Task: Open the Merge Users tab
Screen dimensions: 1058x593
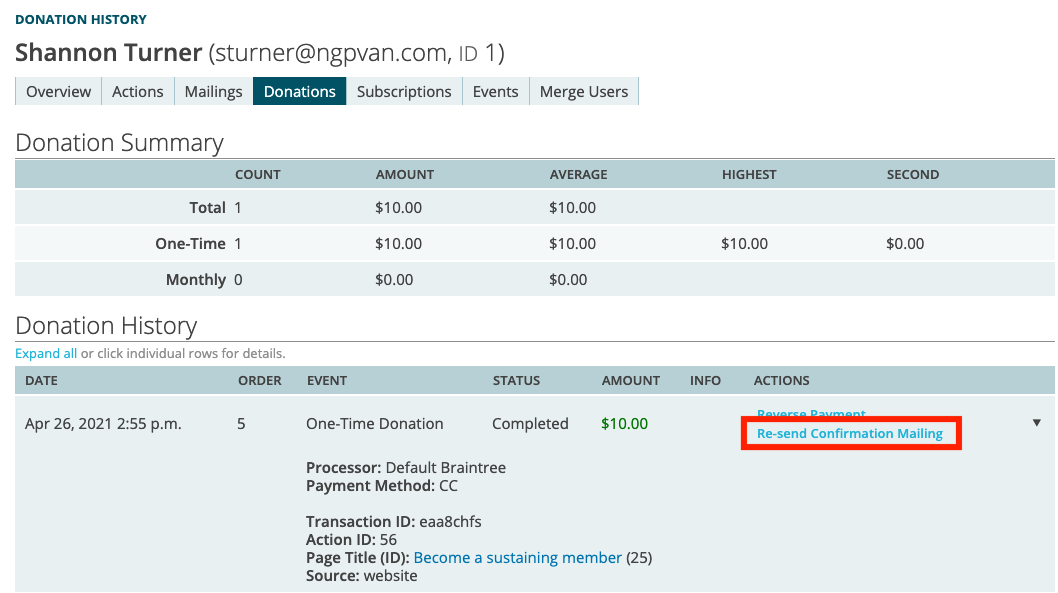Action: pyautogui.click(x=584, y=91)
